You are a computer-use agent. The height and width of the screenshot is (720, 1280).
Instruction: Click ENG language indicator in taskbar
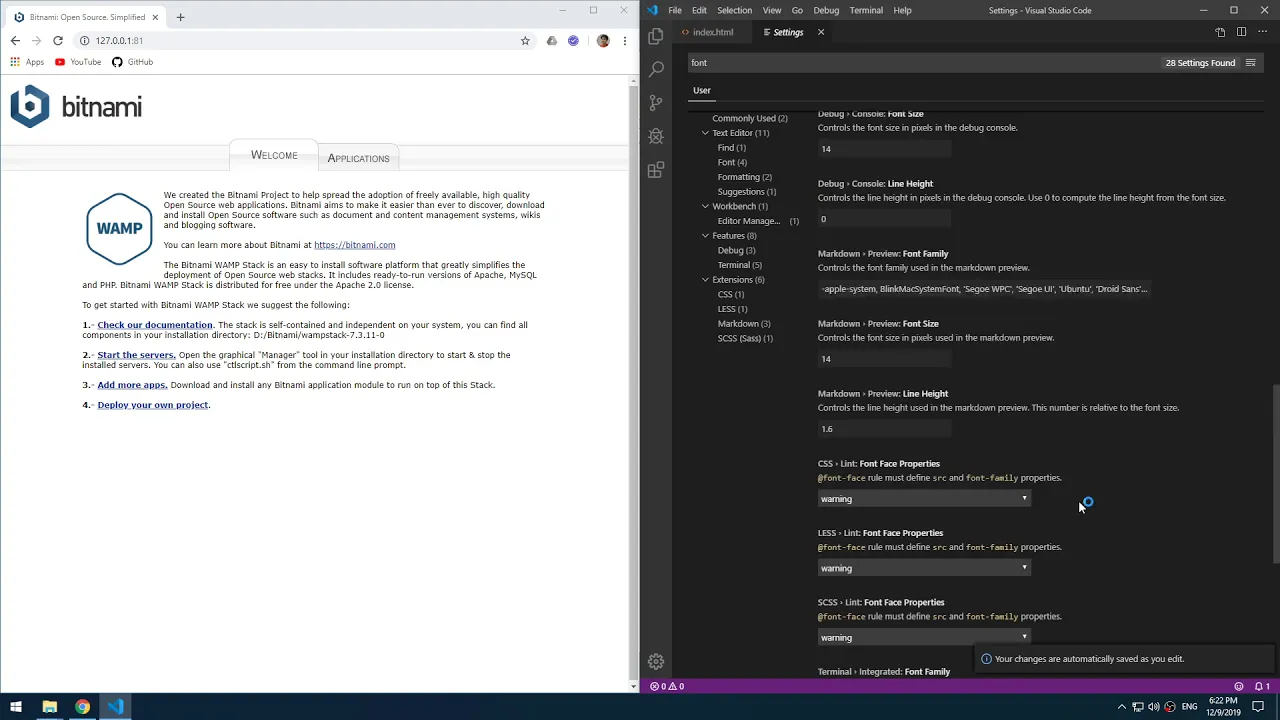[1189, 707]
